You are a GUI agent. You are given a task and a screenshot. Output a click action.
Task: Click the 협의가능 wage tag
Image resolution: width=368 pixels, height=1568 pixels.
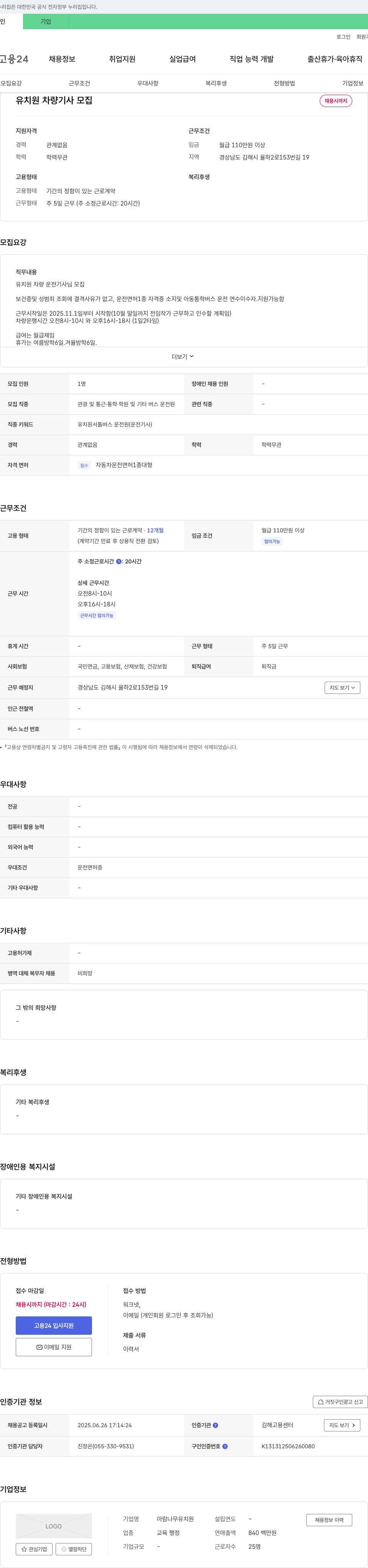tap(272, 541)
